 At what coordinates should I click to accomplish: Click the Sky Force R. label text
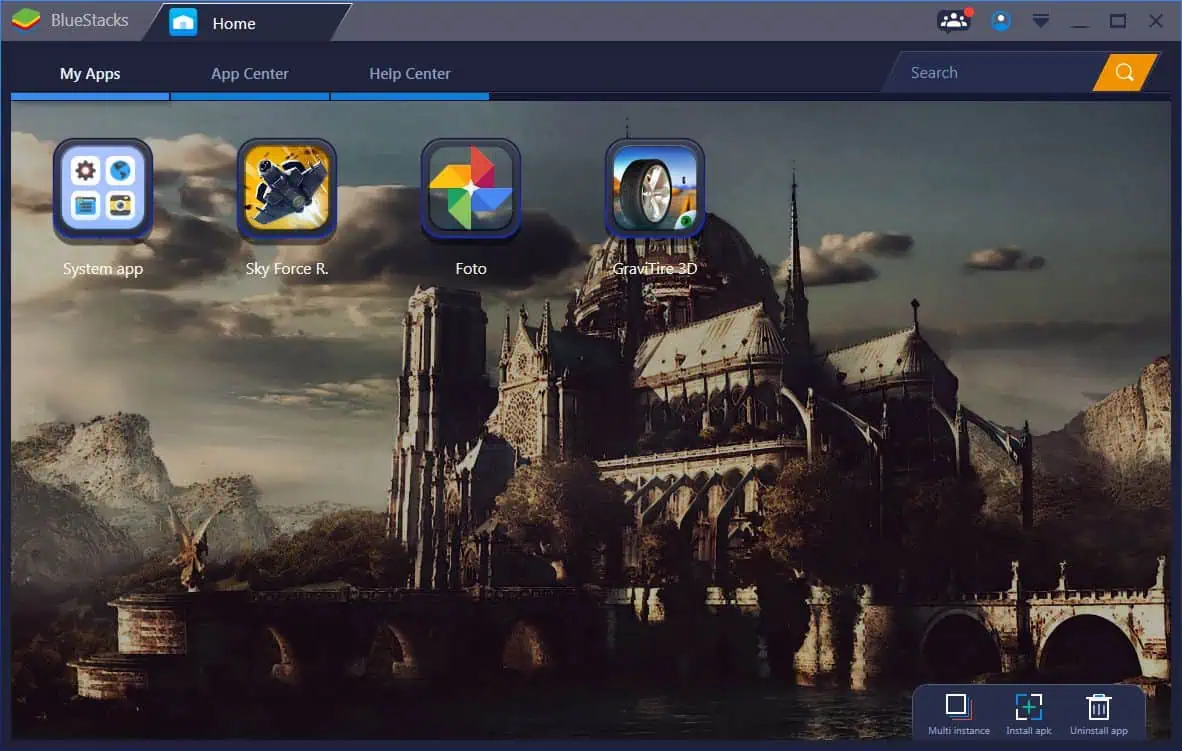tap(286, 268)
